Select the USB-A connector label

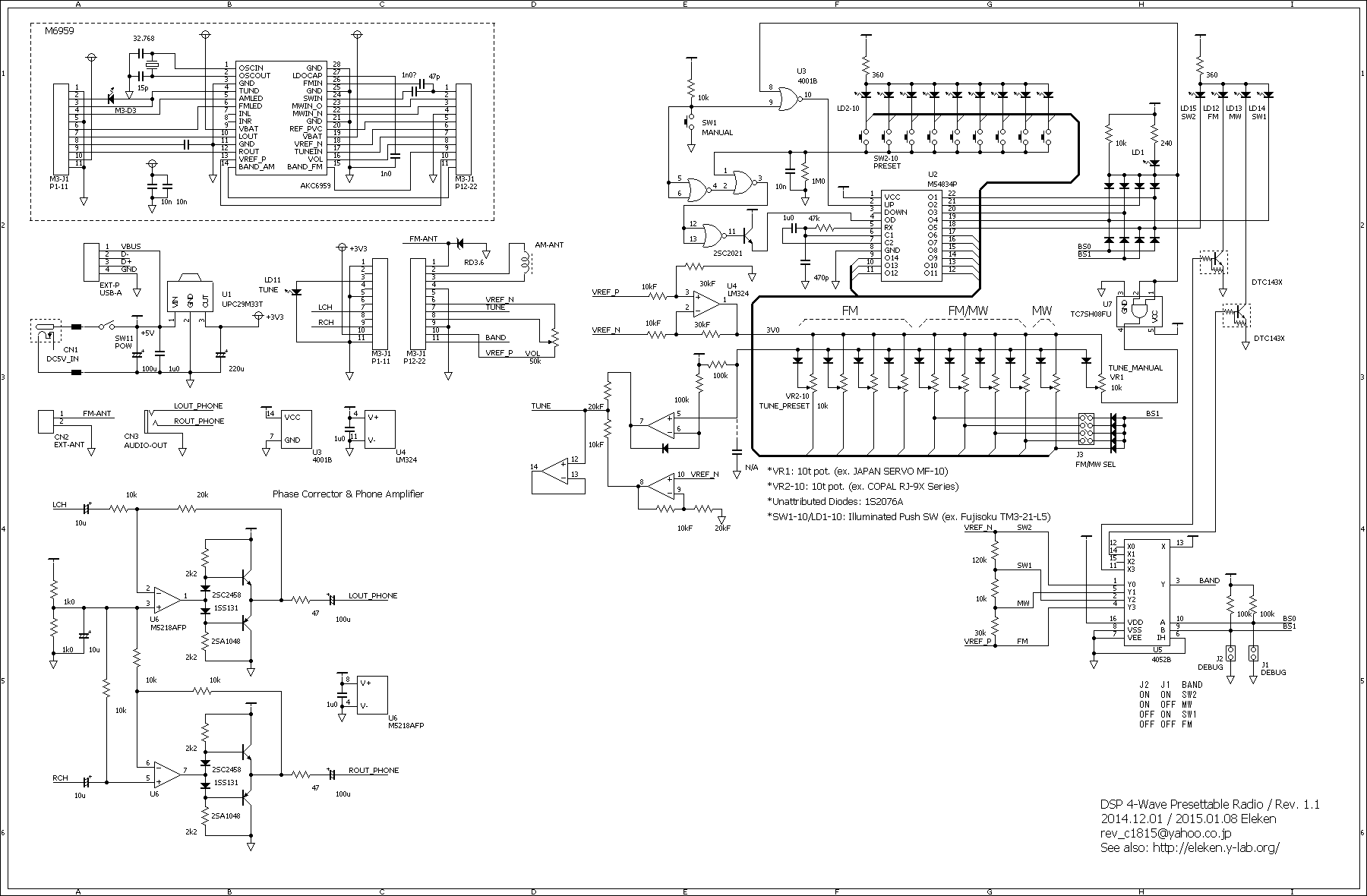111,292
